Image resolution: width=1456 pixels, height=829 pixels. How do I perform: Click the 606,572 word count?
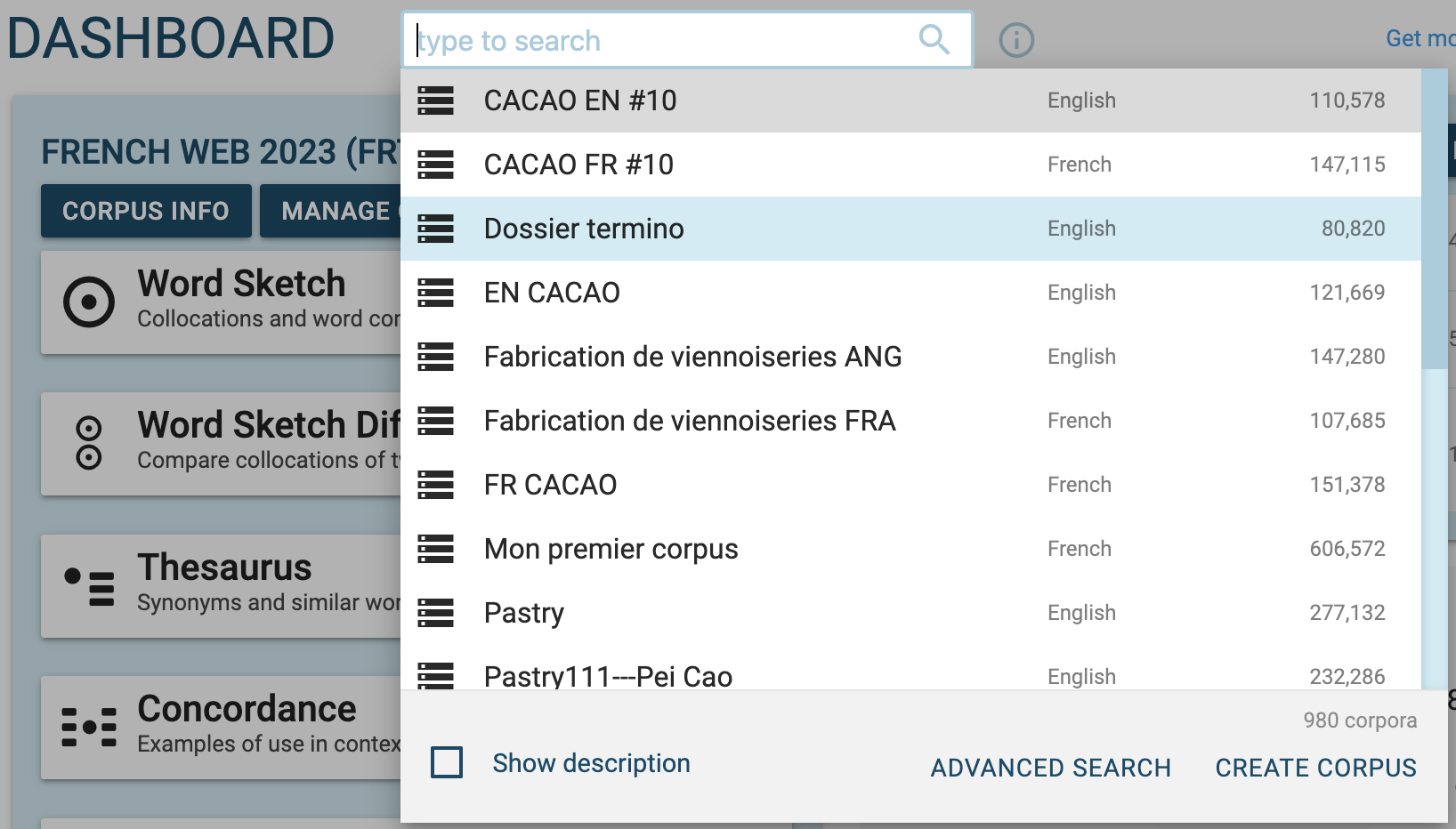pos(1347,549)
